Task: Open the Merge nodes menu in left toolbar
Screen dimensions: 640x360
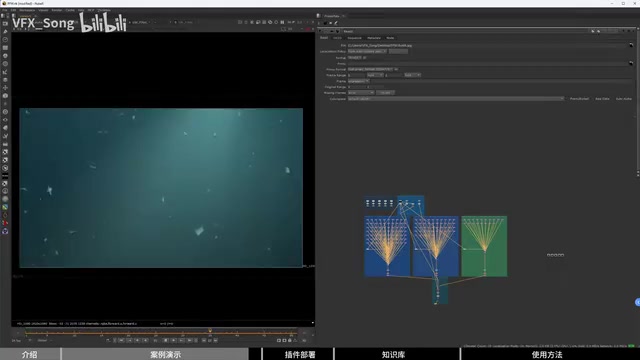Action: [x=5, y=80]
